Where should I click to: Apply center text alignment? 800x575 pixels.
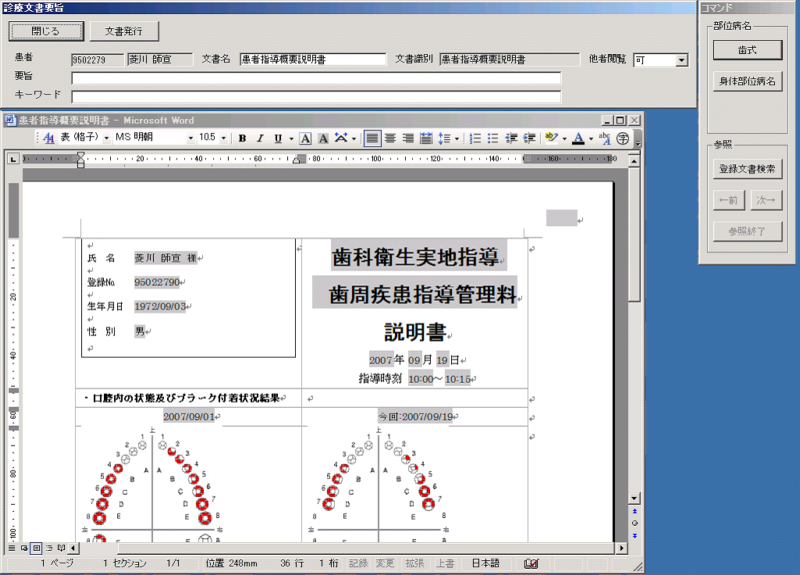(x=390, y=138)
